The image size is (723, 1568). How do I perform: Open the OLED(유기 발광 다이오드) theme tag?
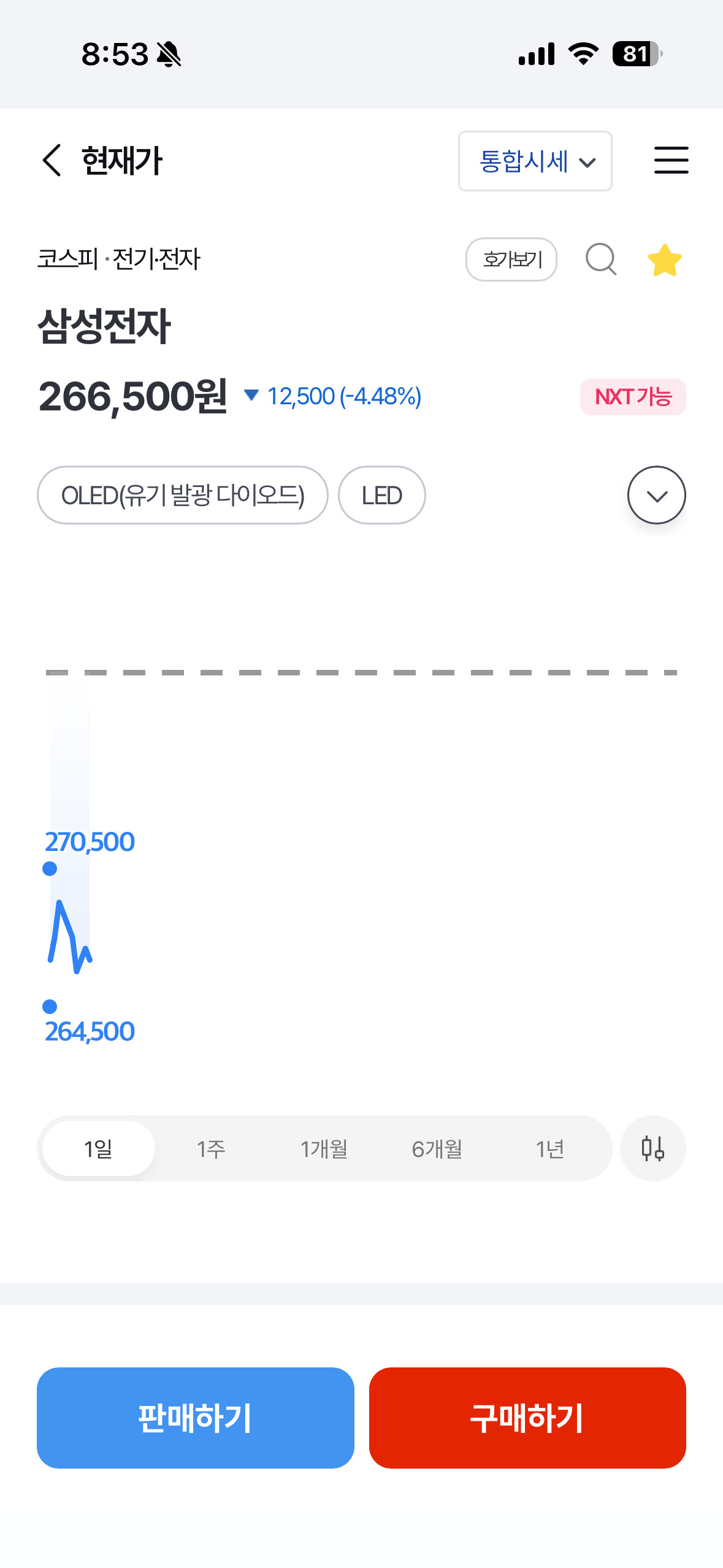coord(183,495)
